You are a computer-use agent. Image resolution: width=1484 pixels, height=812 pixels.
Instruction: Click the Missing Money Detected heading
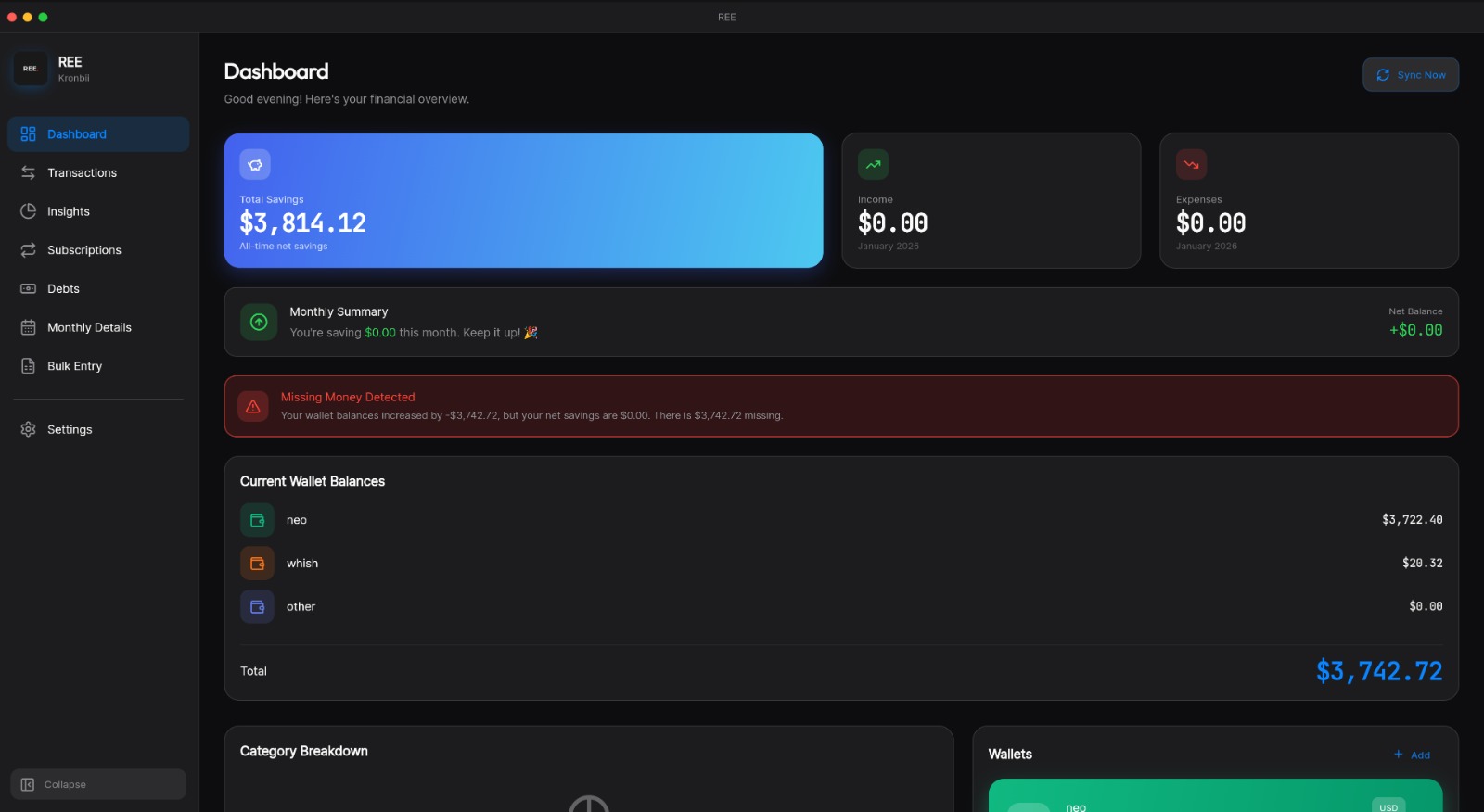coord(348,397)
